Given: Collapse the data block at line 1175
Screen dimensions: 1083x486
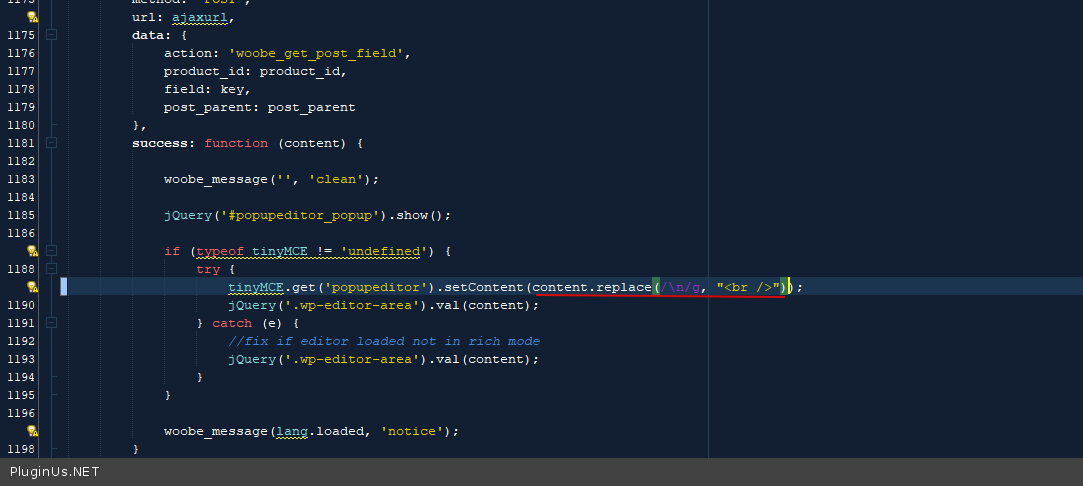Looking at the screenshot, I should 51,35.
